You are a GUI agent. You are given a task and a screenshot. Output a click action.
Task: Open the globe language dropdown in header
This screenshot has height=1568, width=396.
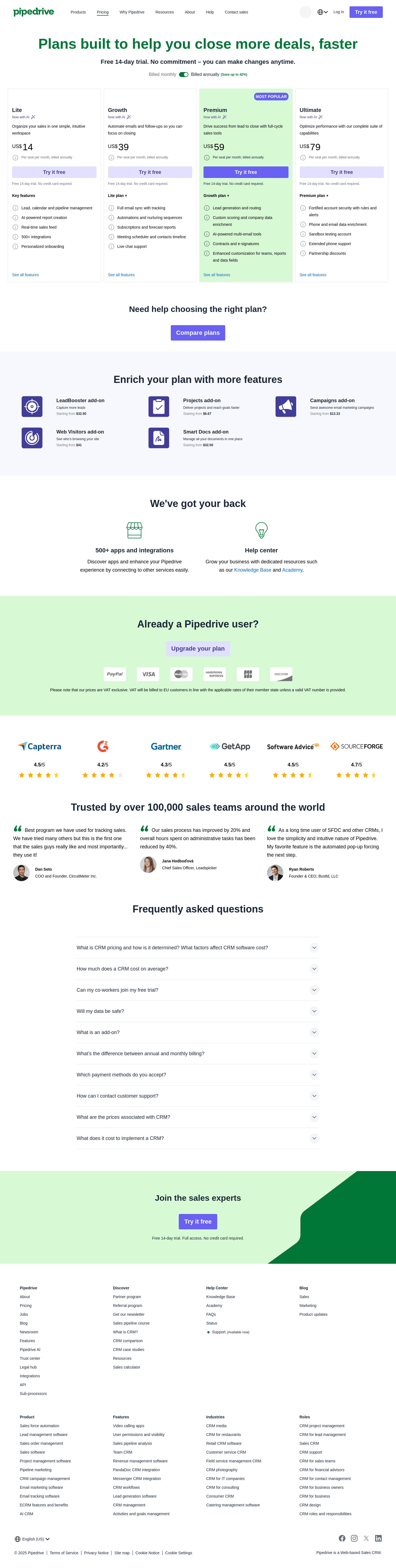pyautogui.click(x=322, y=12)
